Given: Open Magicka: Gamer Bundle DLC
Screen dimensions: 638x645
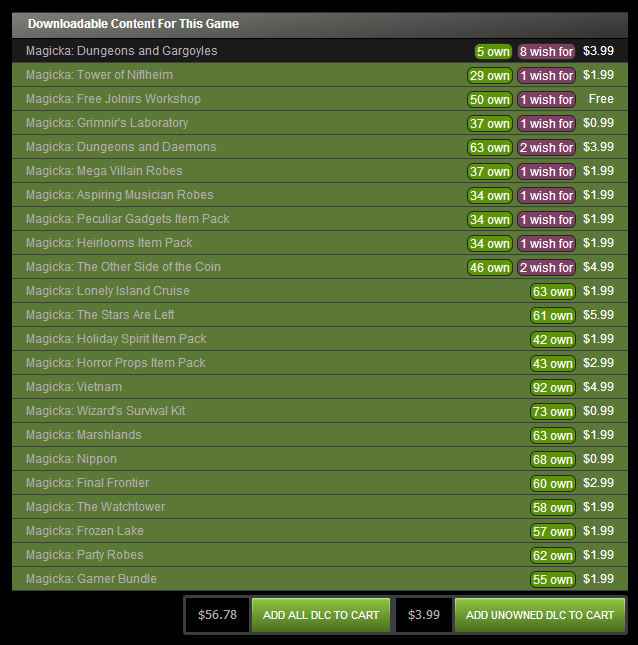Looking at the screenshot, I should point(320,579).
